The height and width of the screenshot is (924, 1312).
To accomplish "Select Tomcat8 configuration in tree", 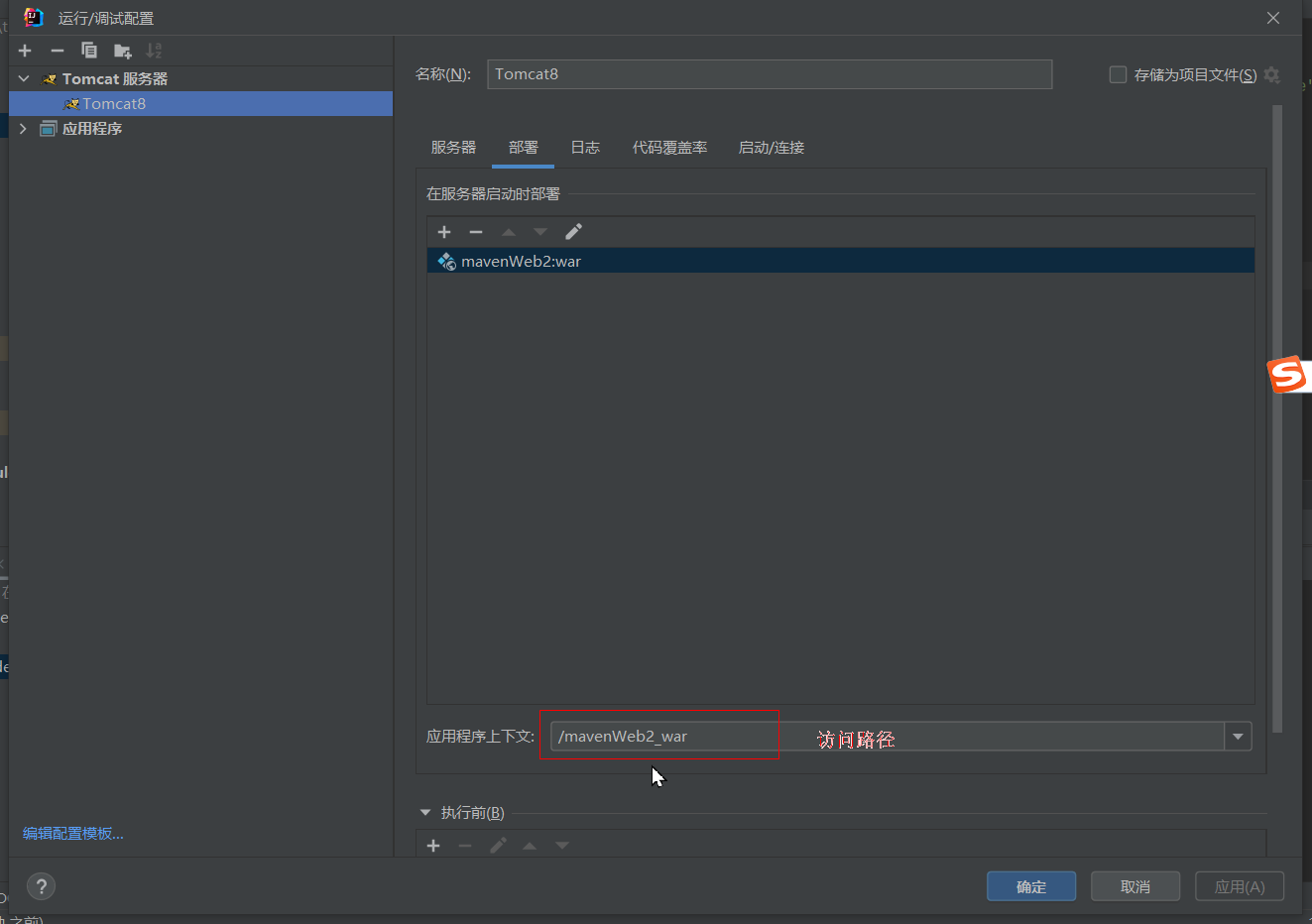I will pyautogui.click(x=200, y=103).
